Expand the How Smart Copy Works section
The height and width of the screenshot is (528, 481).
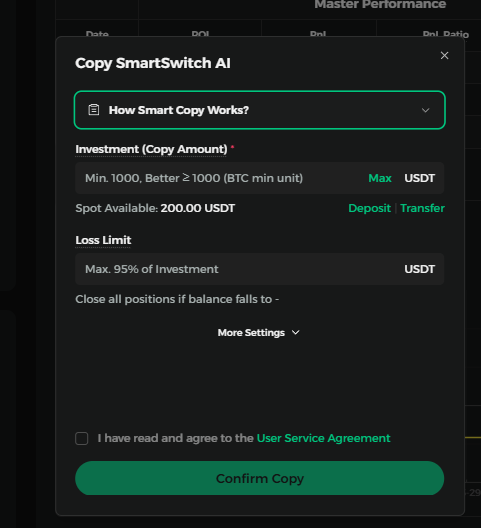pos(260,110)
